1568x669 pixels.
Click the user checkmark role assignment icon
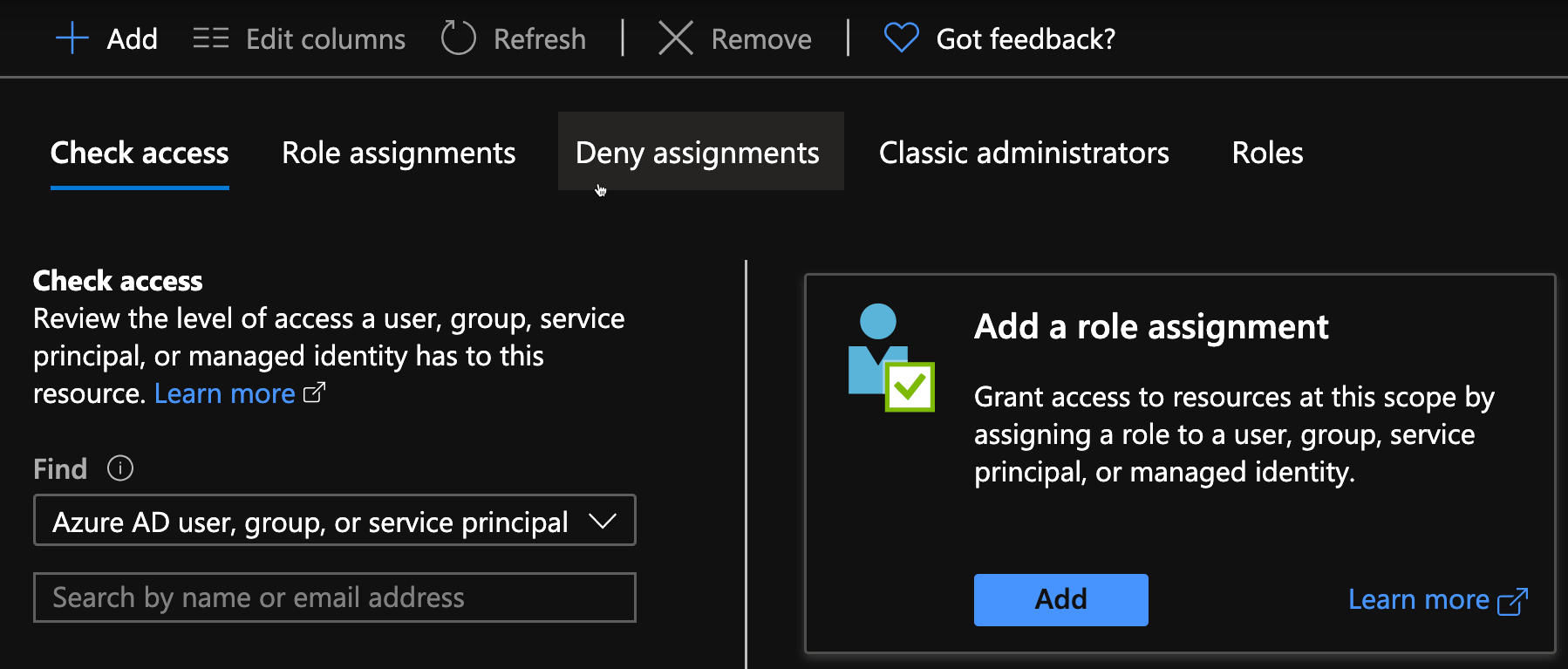890,358
